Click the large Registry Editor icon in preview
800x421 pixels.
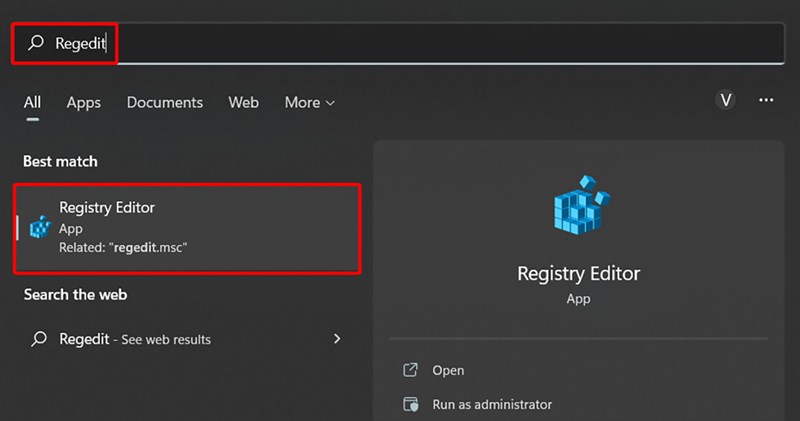coord(581,205)
